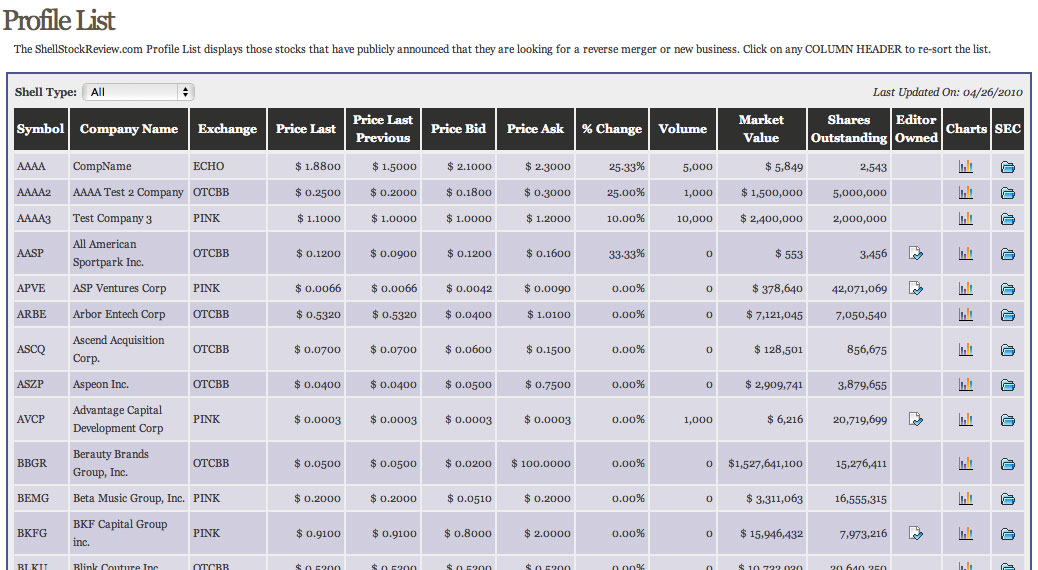Viewport: 1038px width, 570px height.
Task: Open SEC folder for AVCP
Action: (1008, 420)
